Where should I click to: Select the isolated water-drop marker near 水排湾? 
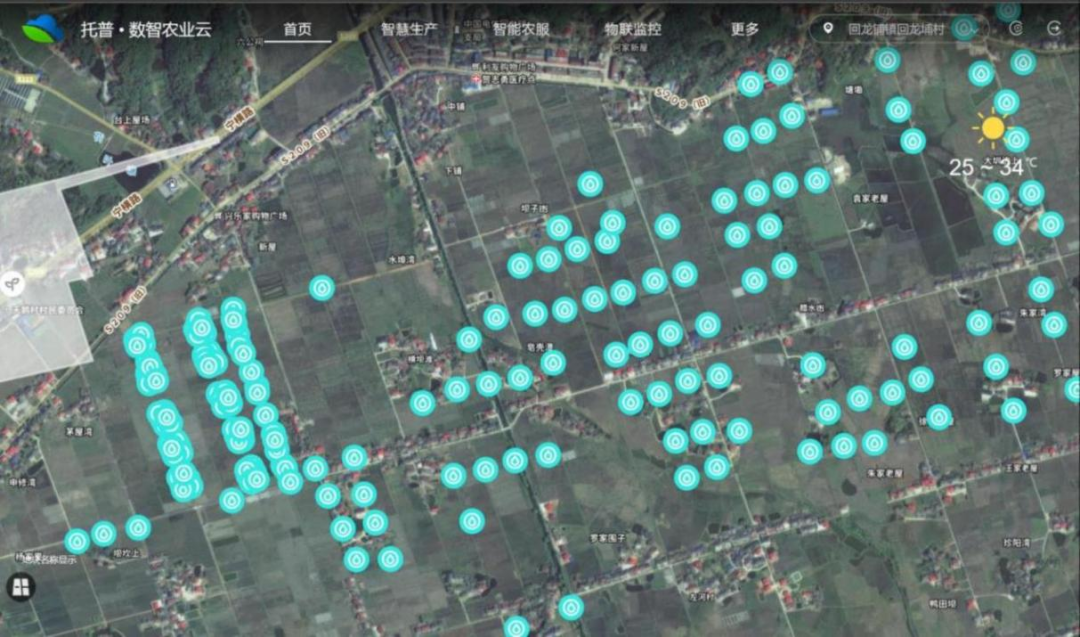tap(321, 288)
